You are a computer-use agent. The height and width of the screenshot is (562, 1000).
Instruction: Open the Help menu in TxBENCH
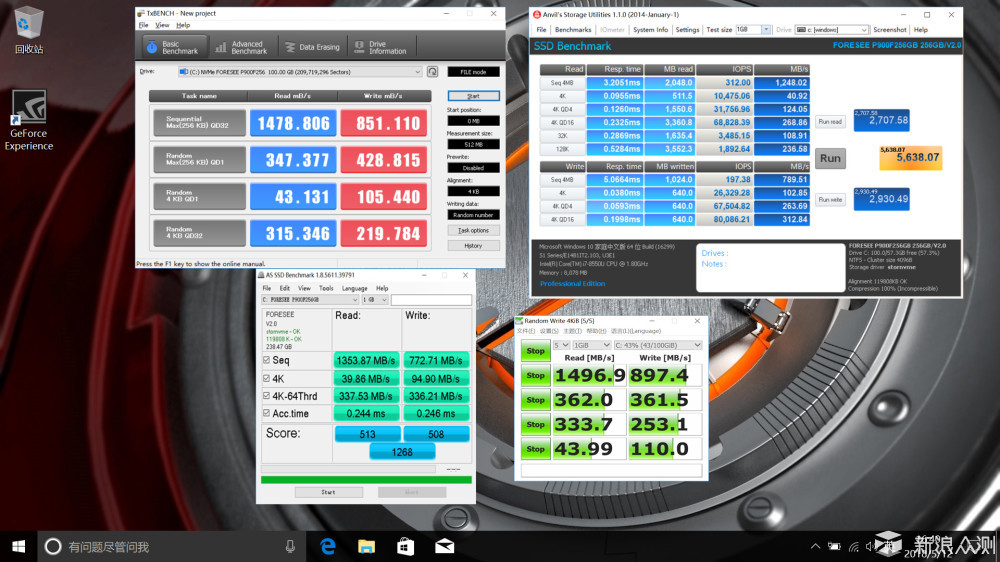click(x=183, y=25)
